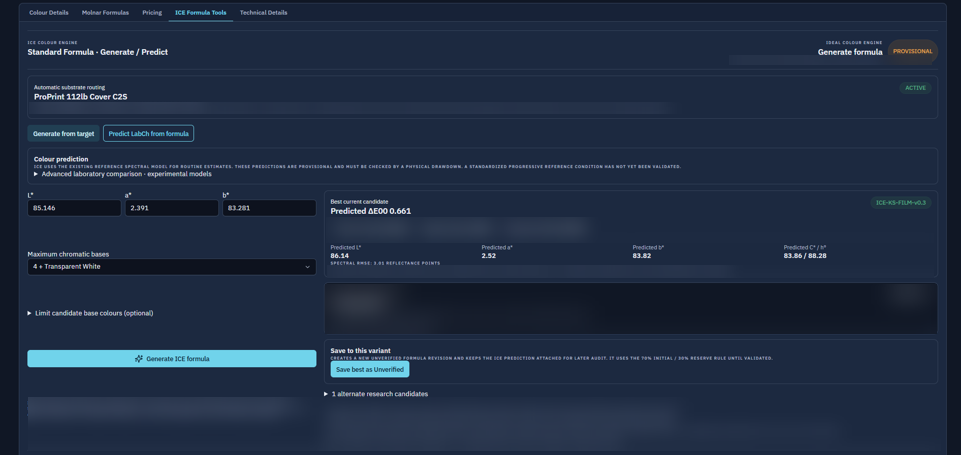Expand Limit candidate base colours option

pyautogui.click(x=90, y=313)
